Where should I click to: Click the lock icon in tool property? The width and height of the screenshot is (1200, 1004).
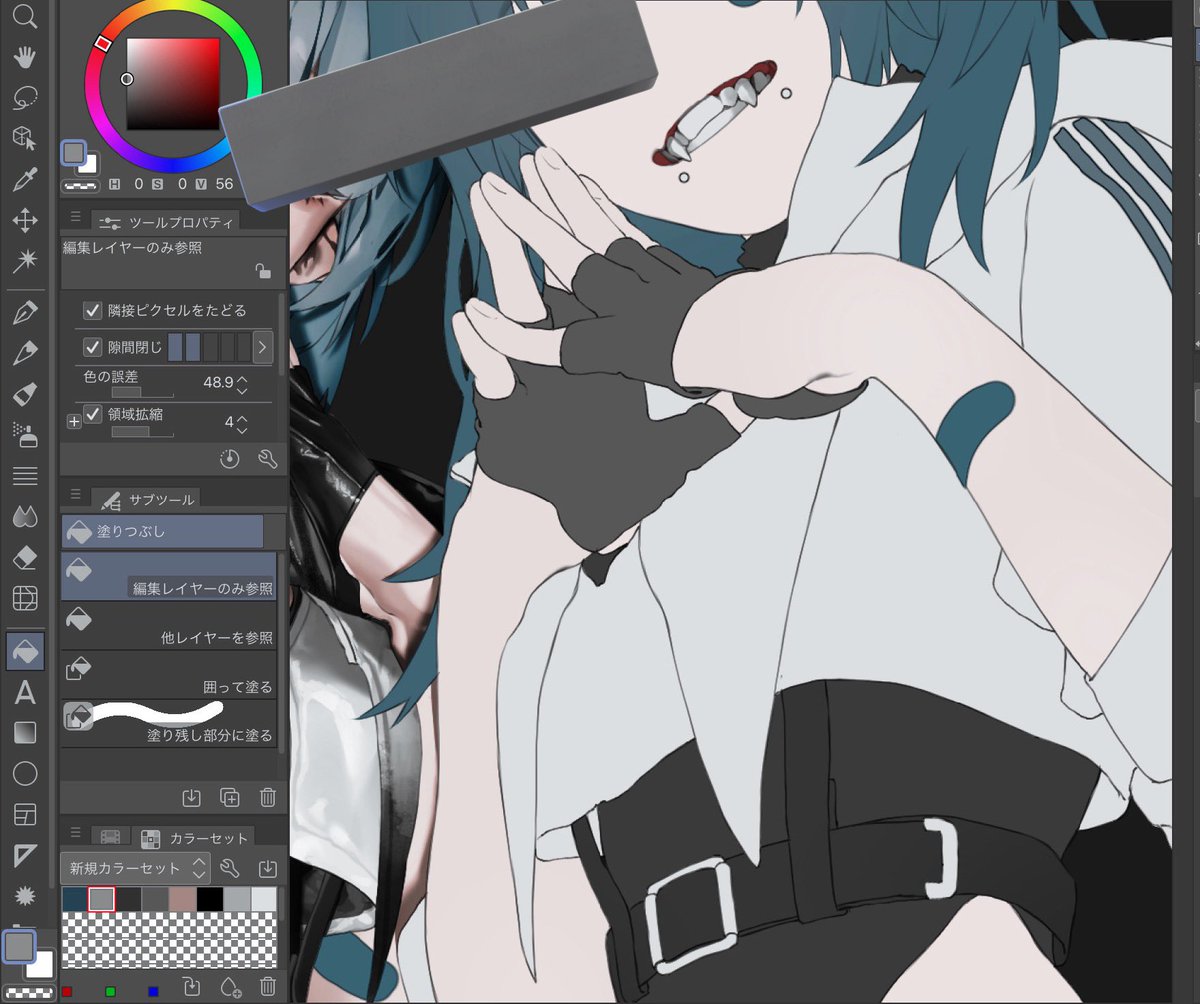pos(262,271)
